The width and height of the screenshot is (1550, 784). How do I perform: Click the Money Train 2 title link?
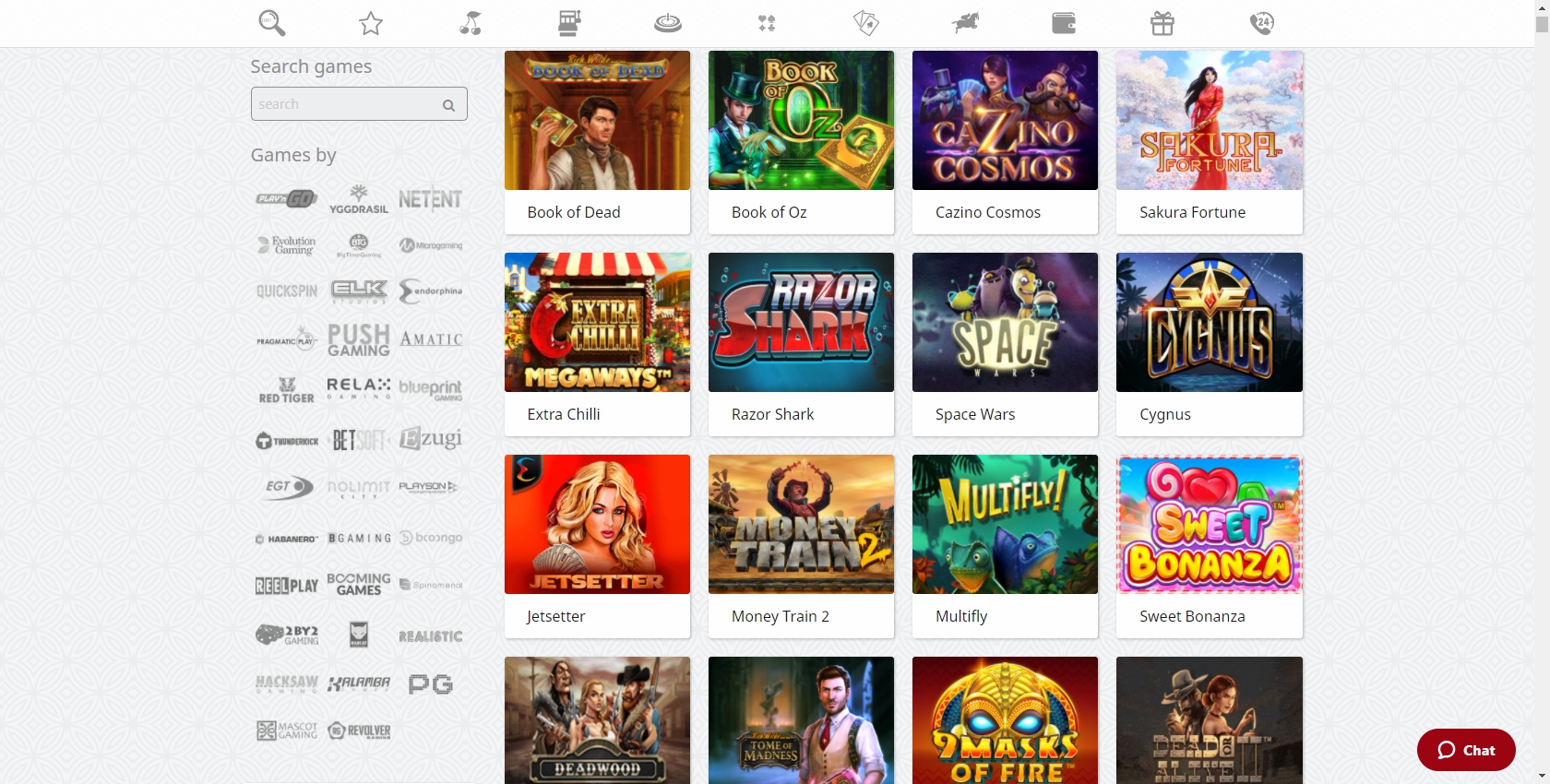[781, 616]
